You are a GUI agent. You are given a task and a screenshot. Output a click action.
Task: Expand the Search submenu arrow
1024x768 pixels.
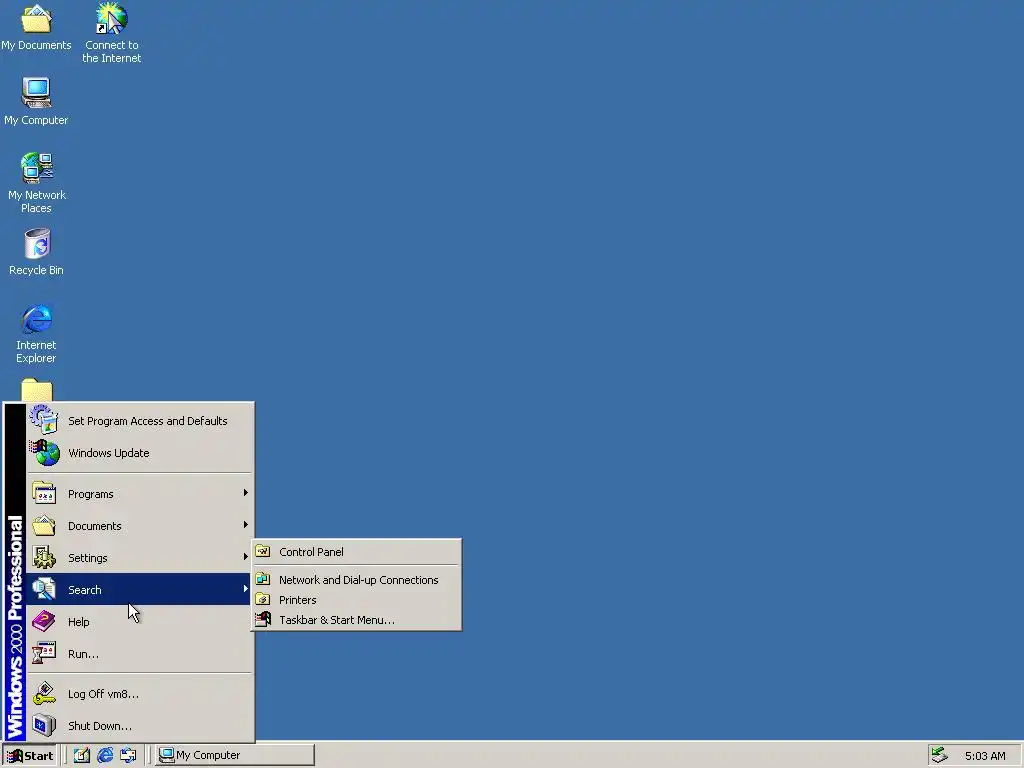tap(246, 589)
